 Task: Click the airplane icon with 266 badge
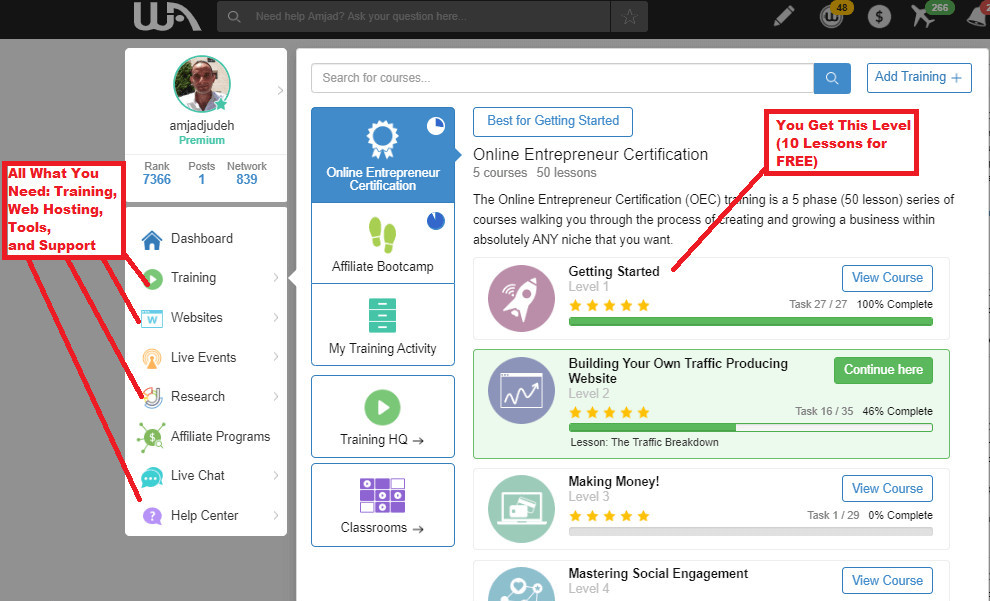click(x=923, y=16)
